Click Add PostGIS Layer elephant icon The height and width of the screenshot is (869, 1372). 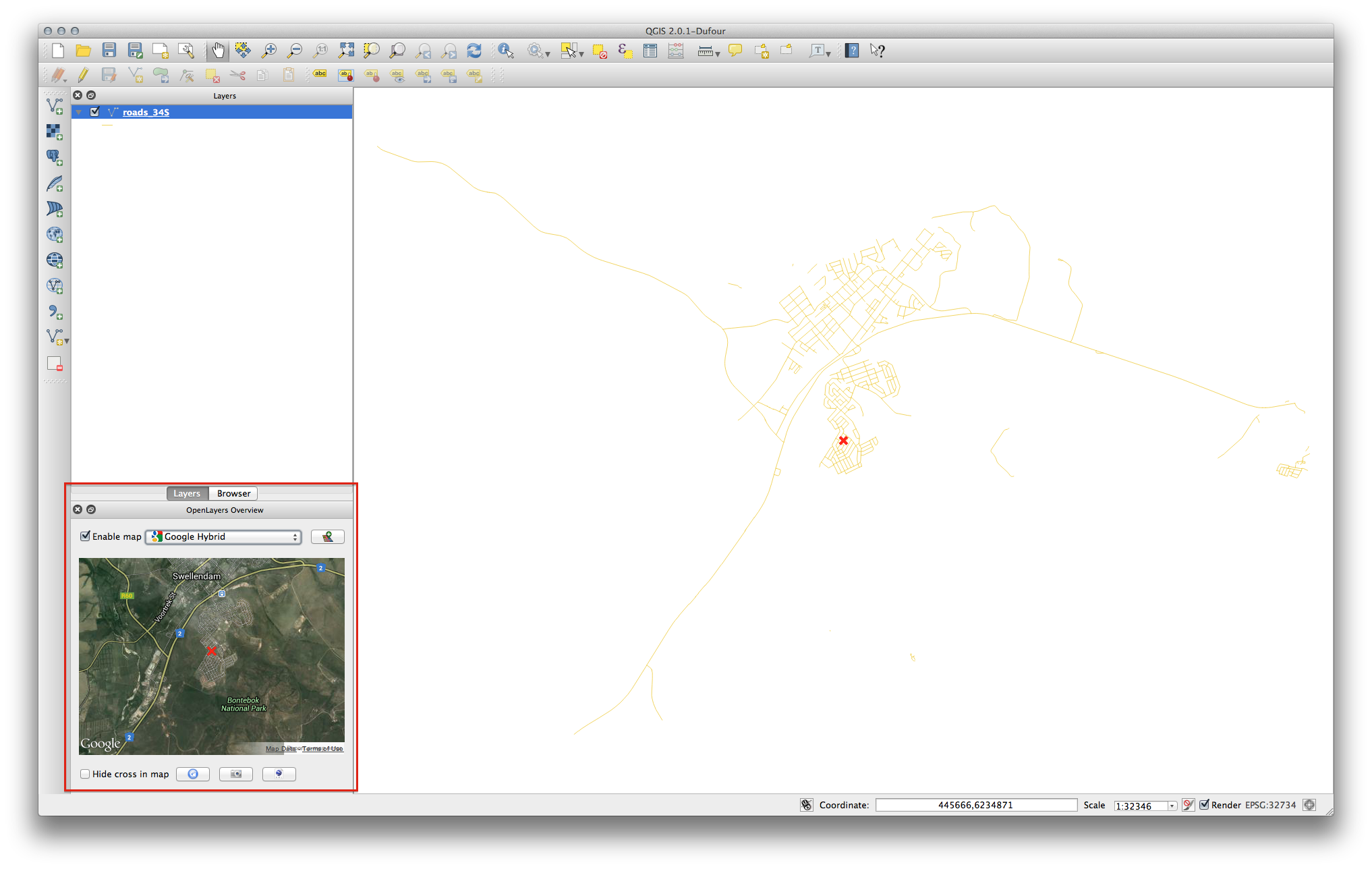tap(55, 157)
